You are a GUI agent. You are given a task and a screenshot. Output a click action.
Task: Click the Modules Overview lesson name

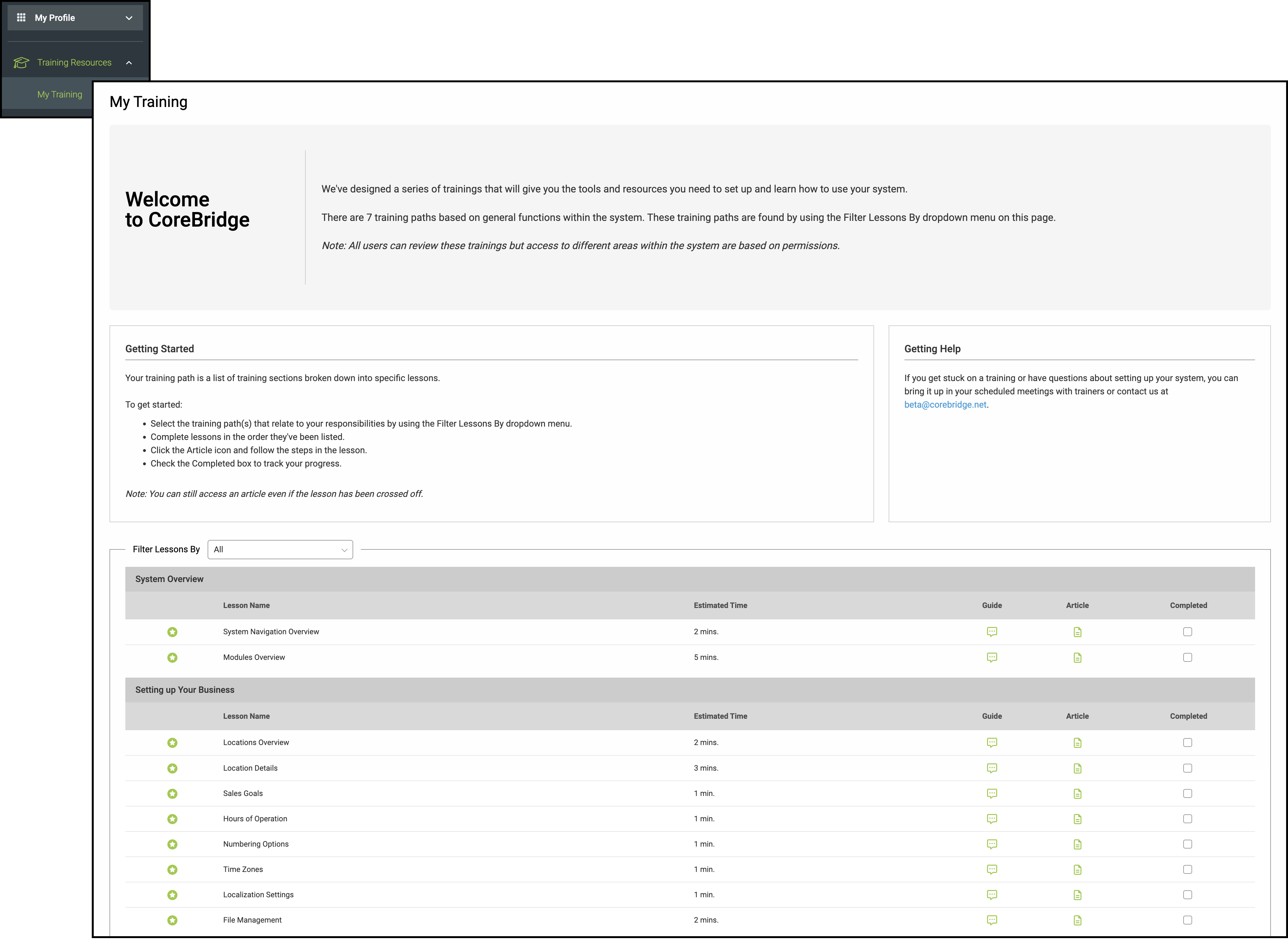[254, 657]
